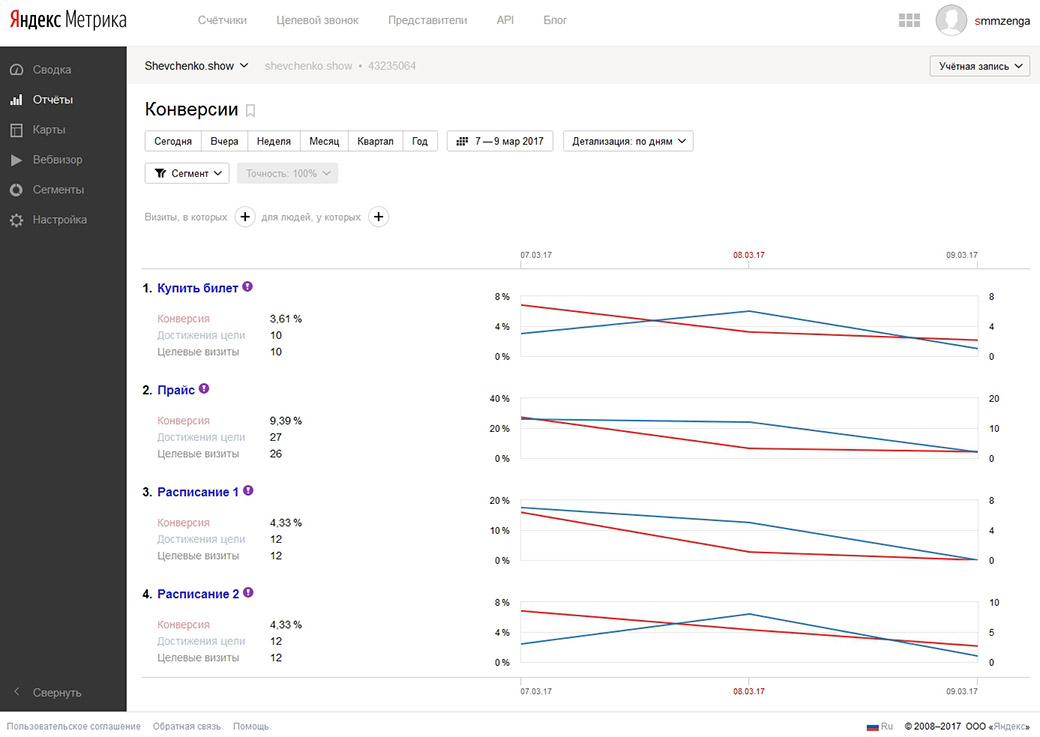Click the info icon next to Прайс
Screen dimensions: 1040x737
coord(204,389)
